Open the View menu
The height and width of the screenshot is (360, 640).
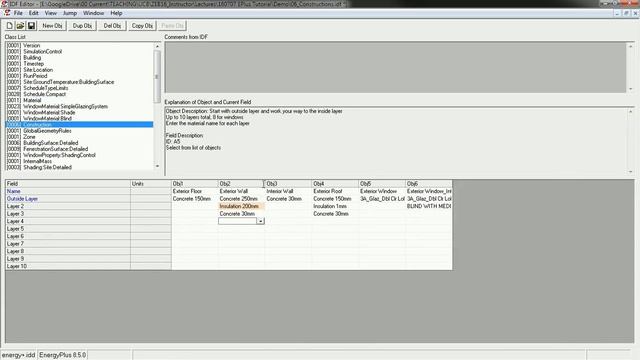coord(51,13)
